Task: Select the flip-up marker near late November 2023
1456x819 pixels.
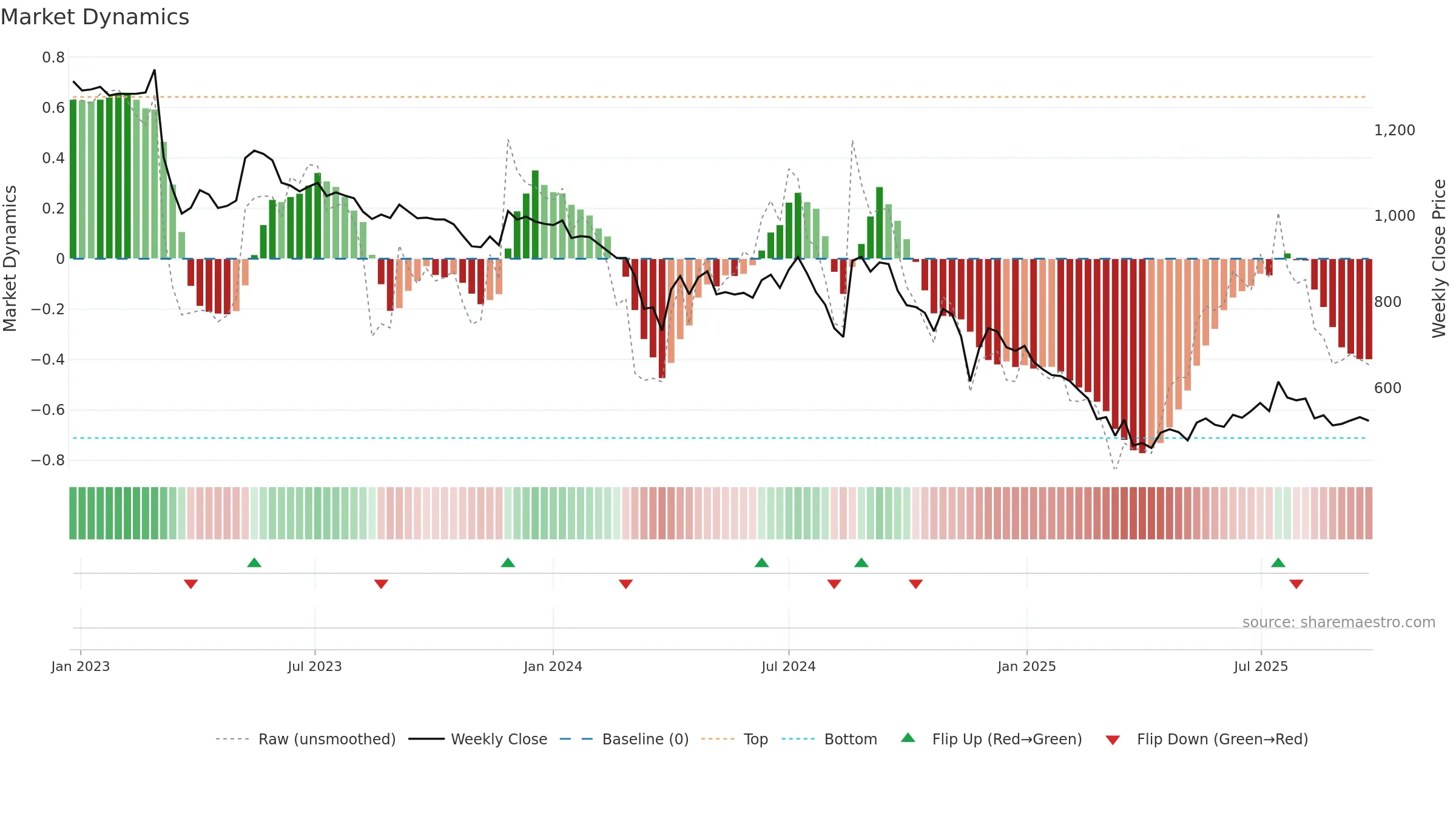Action: [508, 562]
